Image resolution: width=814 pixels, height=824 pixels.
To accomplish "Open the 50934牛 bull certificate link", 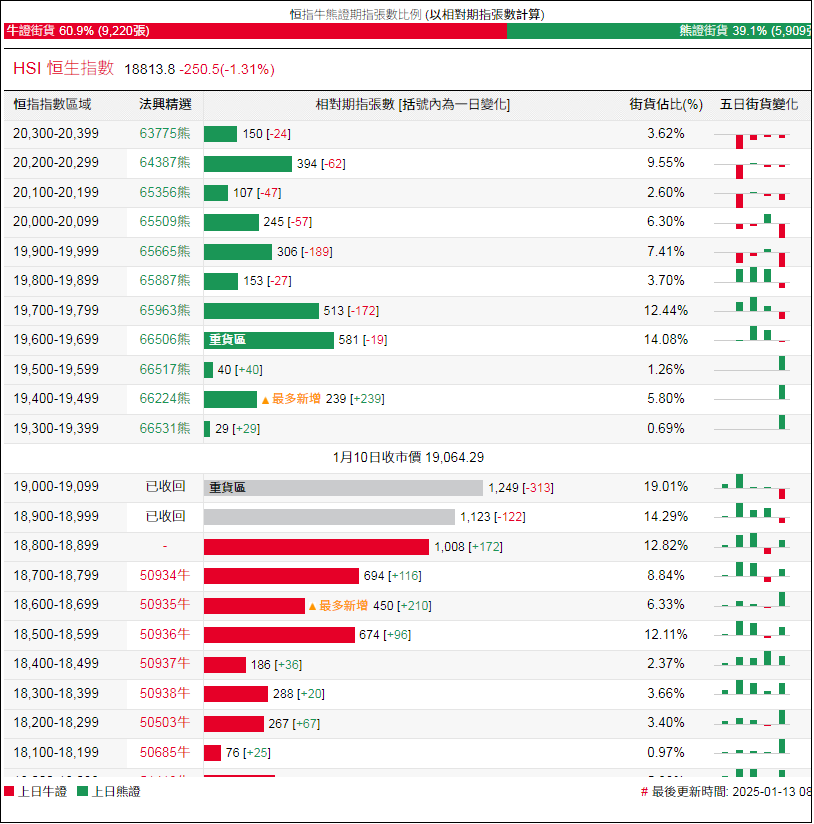I will point(165,576).
